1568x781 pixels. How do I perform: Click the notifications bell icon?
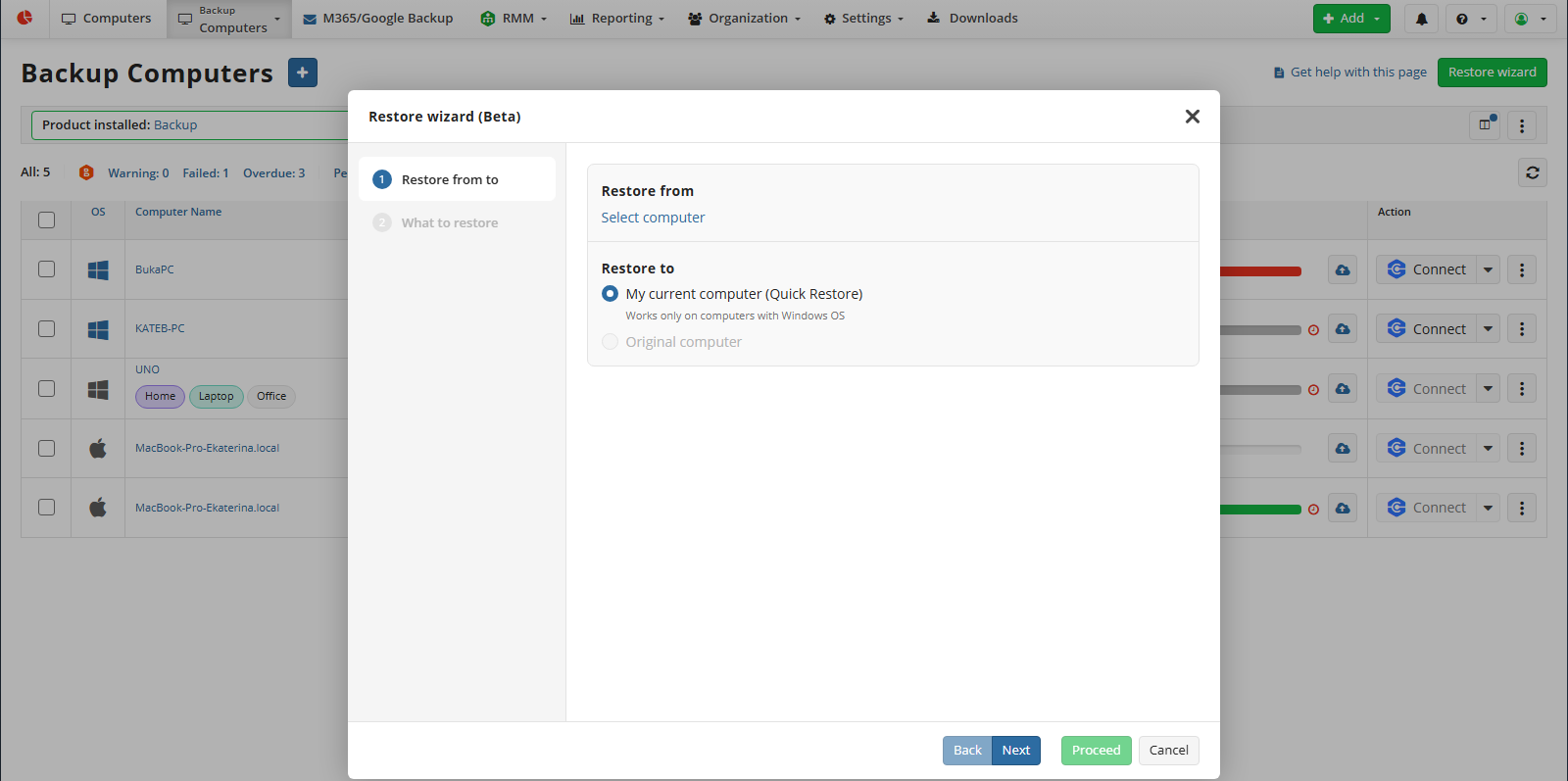[1421, 19]
